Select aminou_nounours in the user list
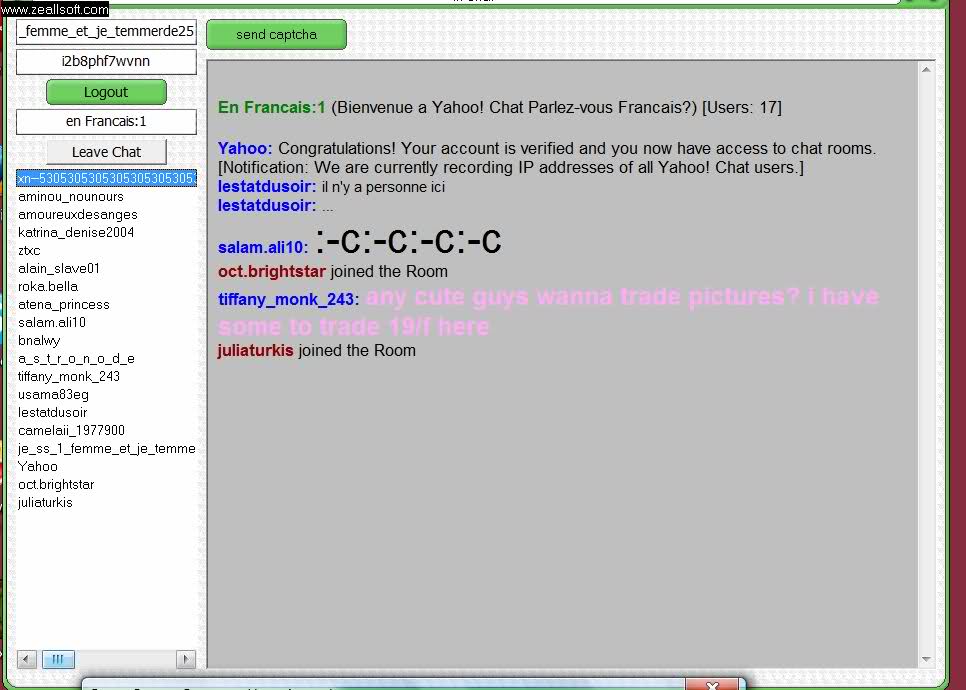The image size is (966, 690). (x=71, y=196)
